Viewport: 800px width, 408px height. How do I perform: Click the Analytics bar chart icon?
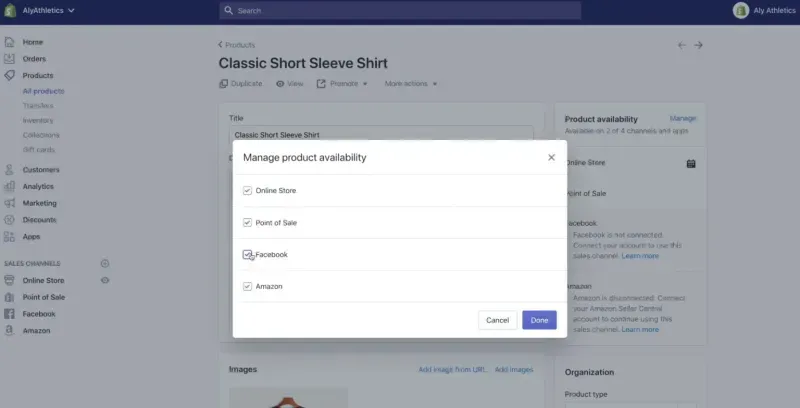9,186
